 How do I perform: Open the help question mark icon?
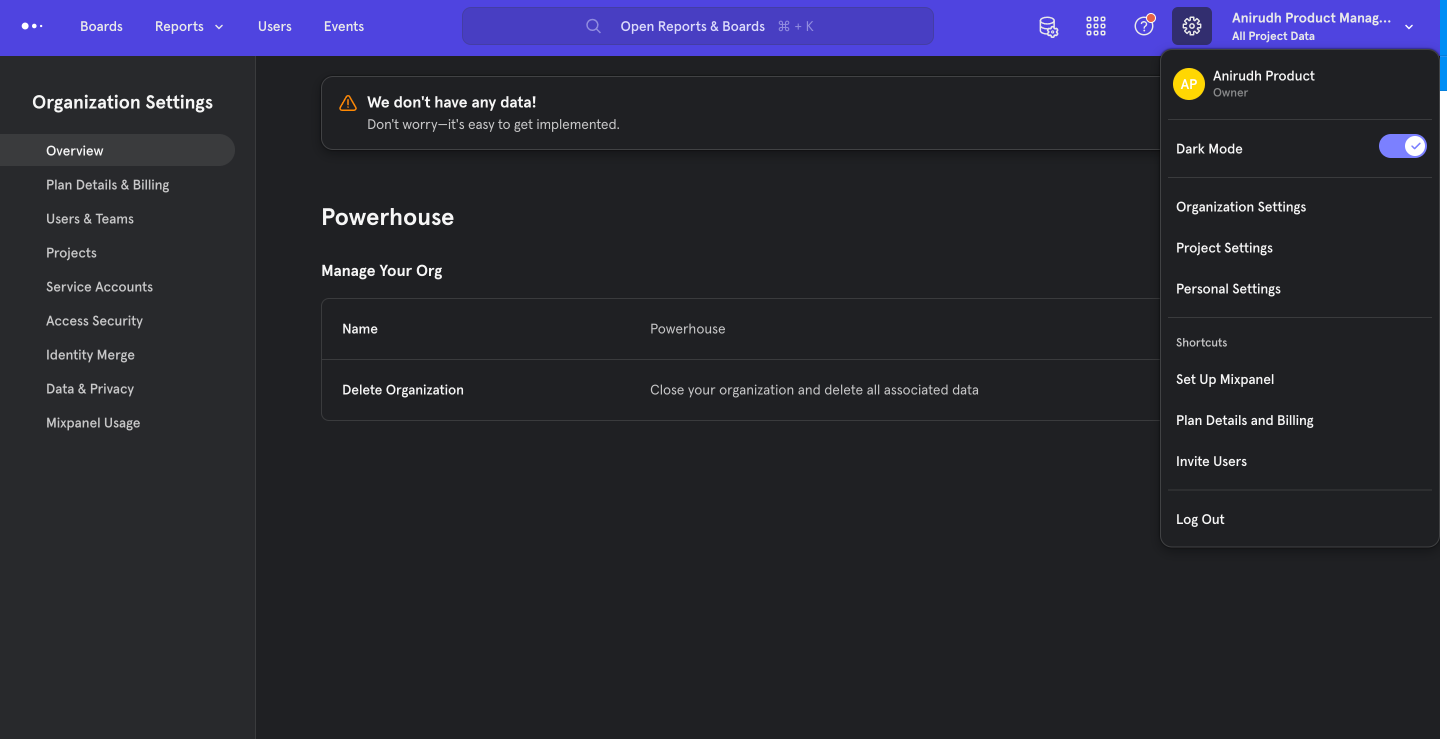coord(1144,26)
